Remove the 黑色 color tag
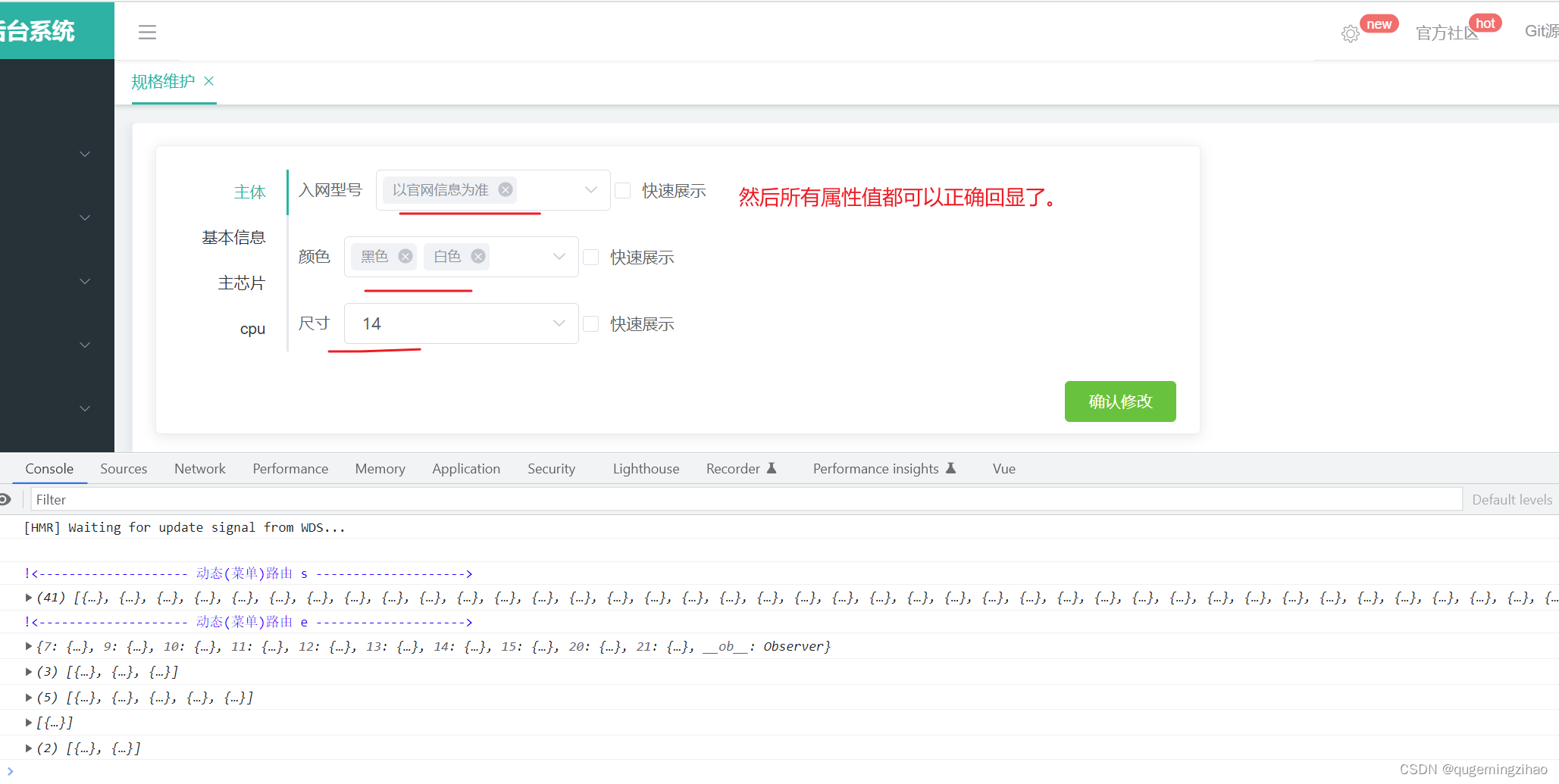1559x784 pixels. pos(405,256)
